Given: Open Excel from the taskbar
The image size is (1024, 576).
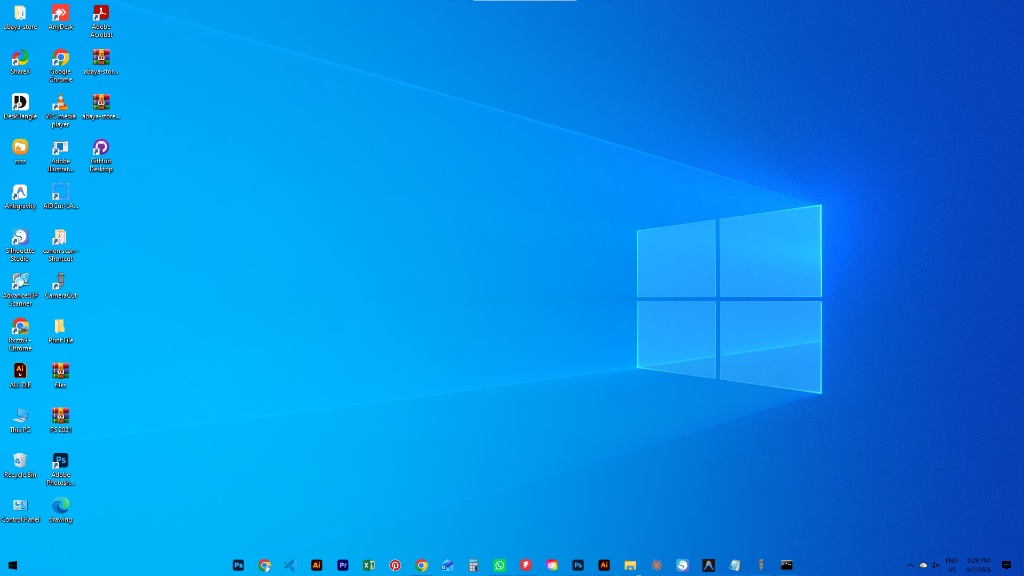Looking at the screenshot, I should click(369, 566).
